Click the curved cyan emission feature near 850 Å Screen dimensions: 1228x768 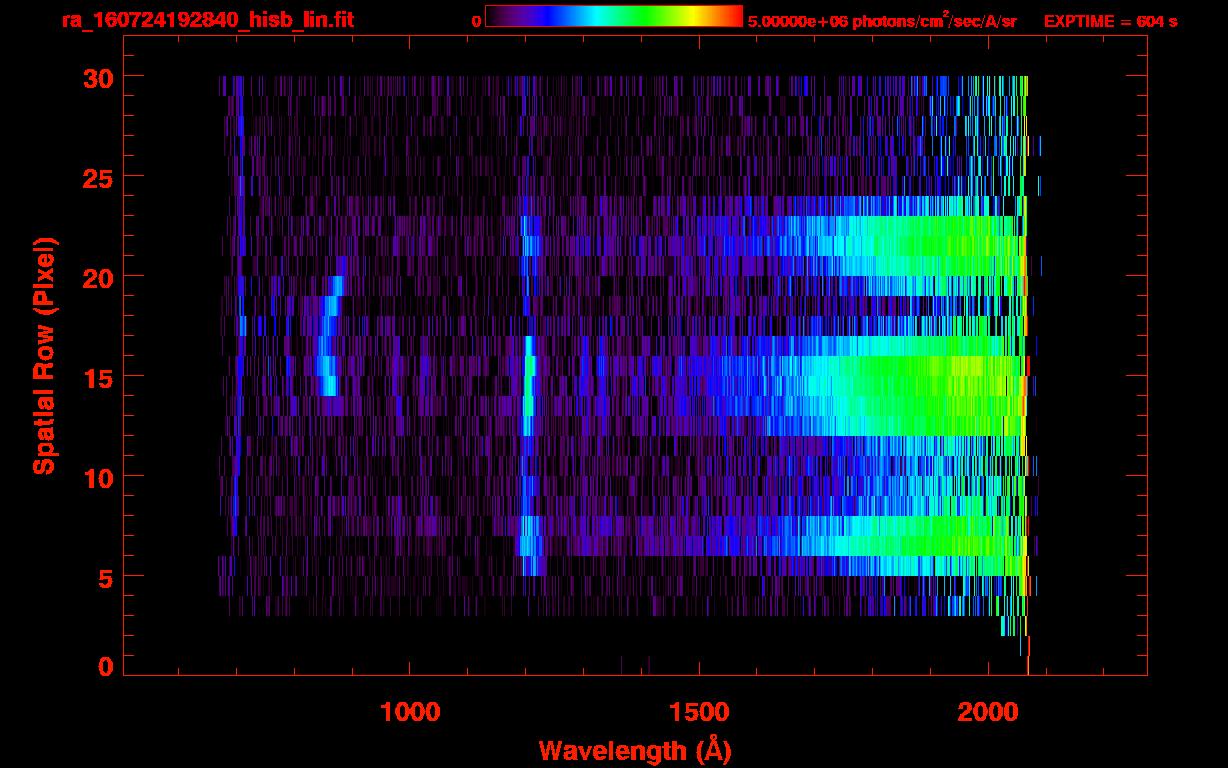(x=327, y=345)
